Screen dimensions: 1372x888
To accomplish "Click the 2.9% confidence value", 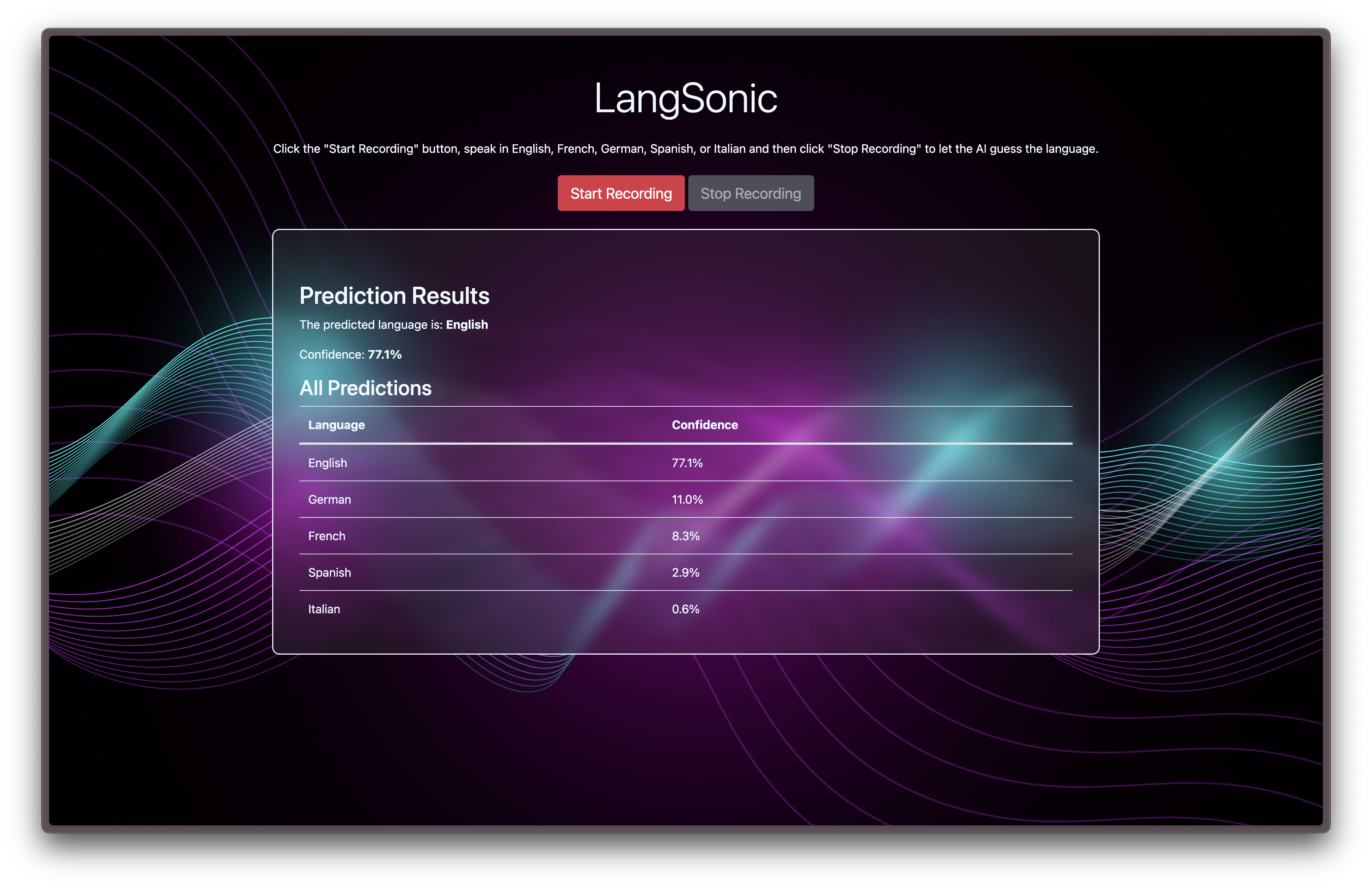I will (x=685, y=572).
